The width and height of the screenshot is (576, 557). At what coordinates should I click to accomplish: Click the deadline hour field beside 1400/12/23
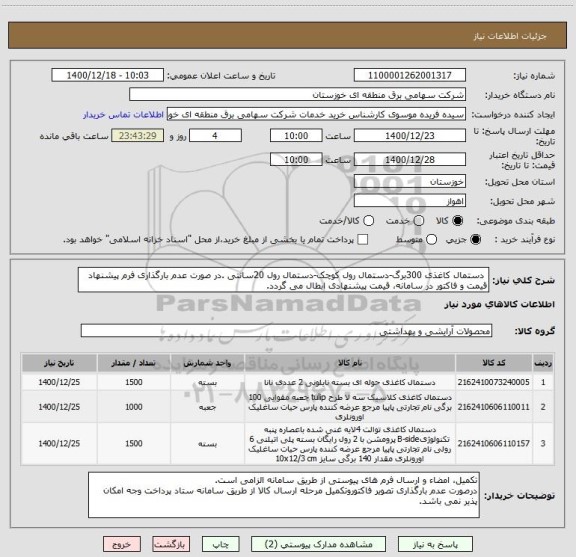pos(296,136)
